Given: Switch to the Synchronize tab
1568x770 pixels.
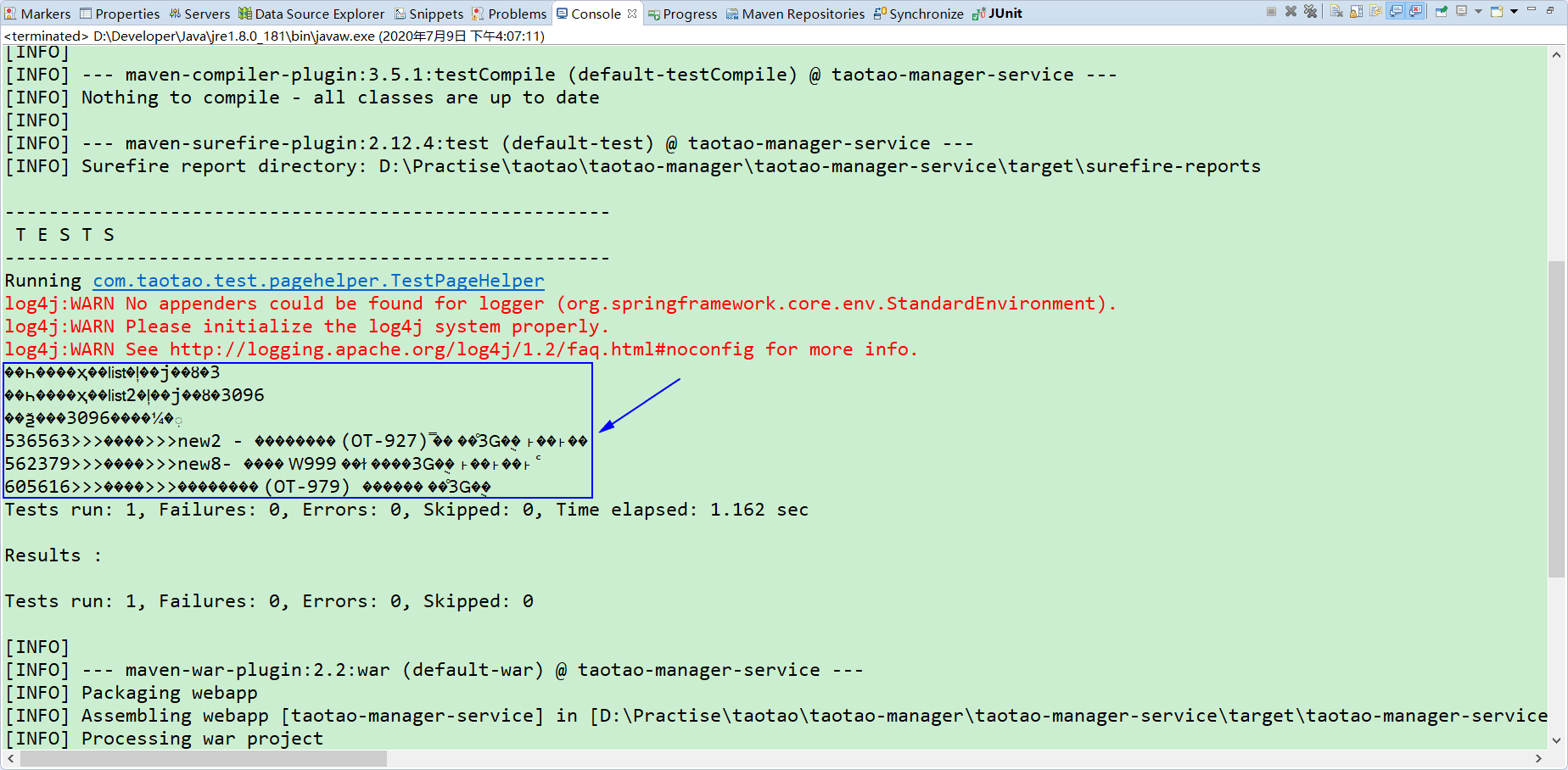Looking at the screenshot, I should coord(919,14).
